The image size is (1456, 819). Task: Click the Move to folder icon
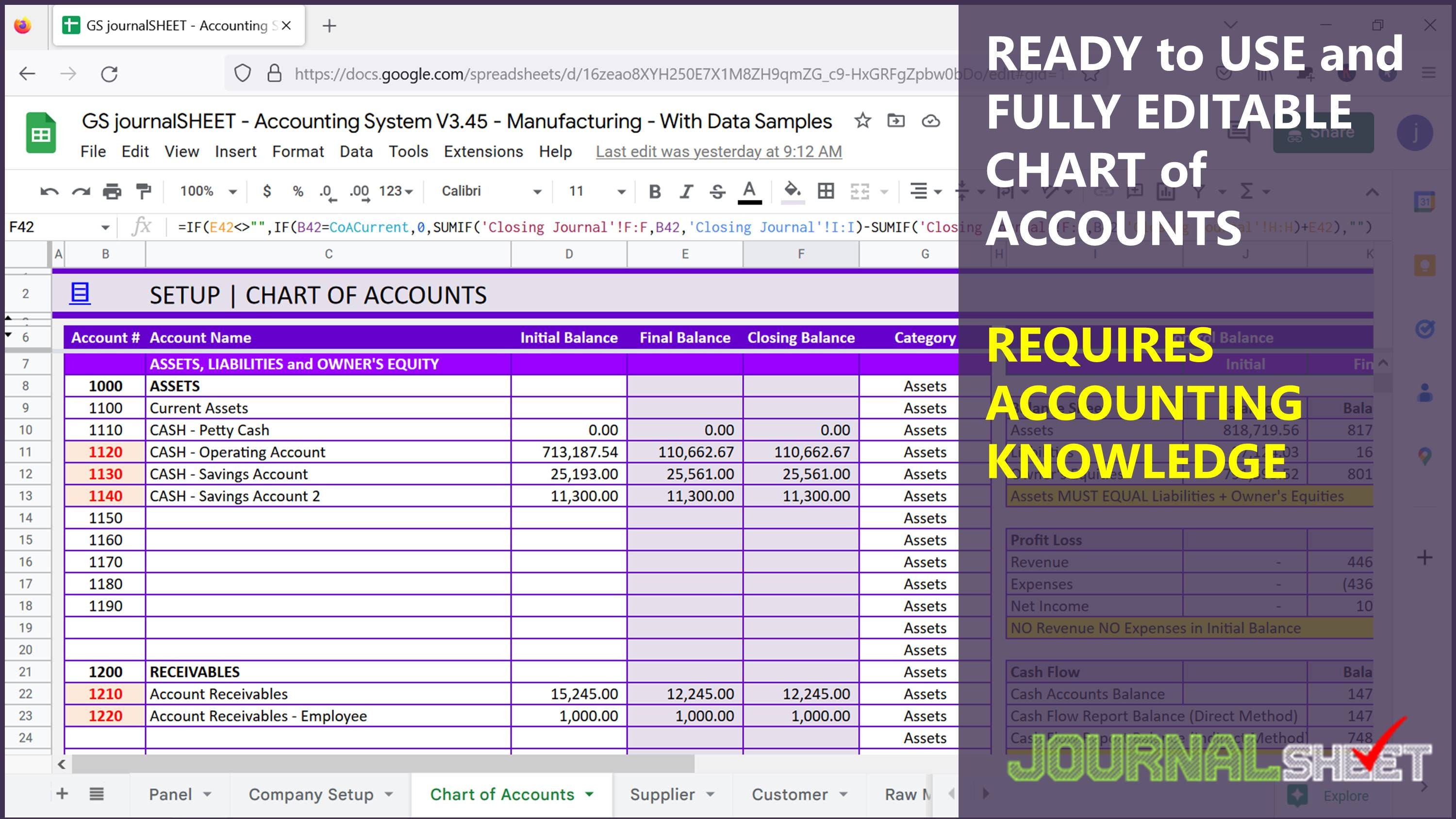896,120
